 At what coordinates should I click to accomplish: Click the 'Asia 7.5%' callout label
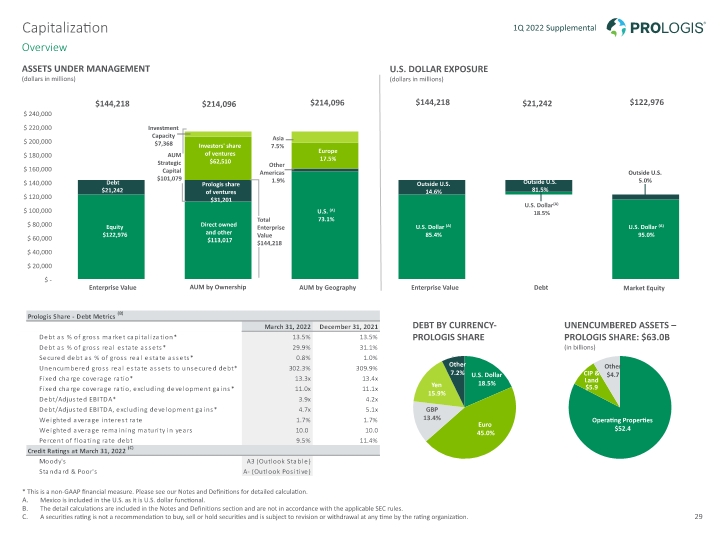[278, 142]
